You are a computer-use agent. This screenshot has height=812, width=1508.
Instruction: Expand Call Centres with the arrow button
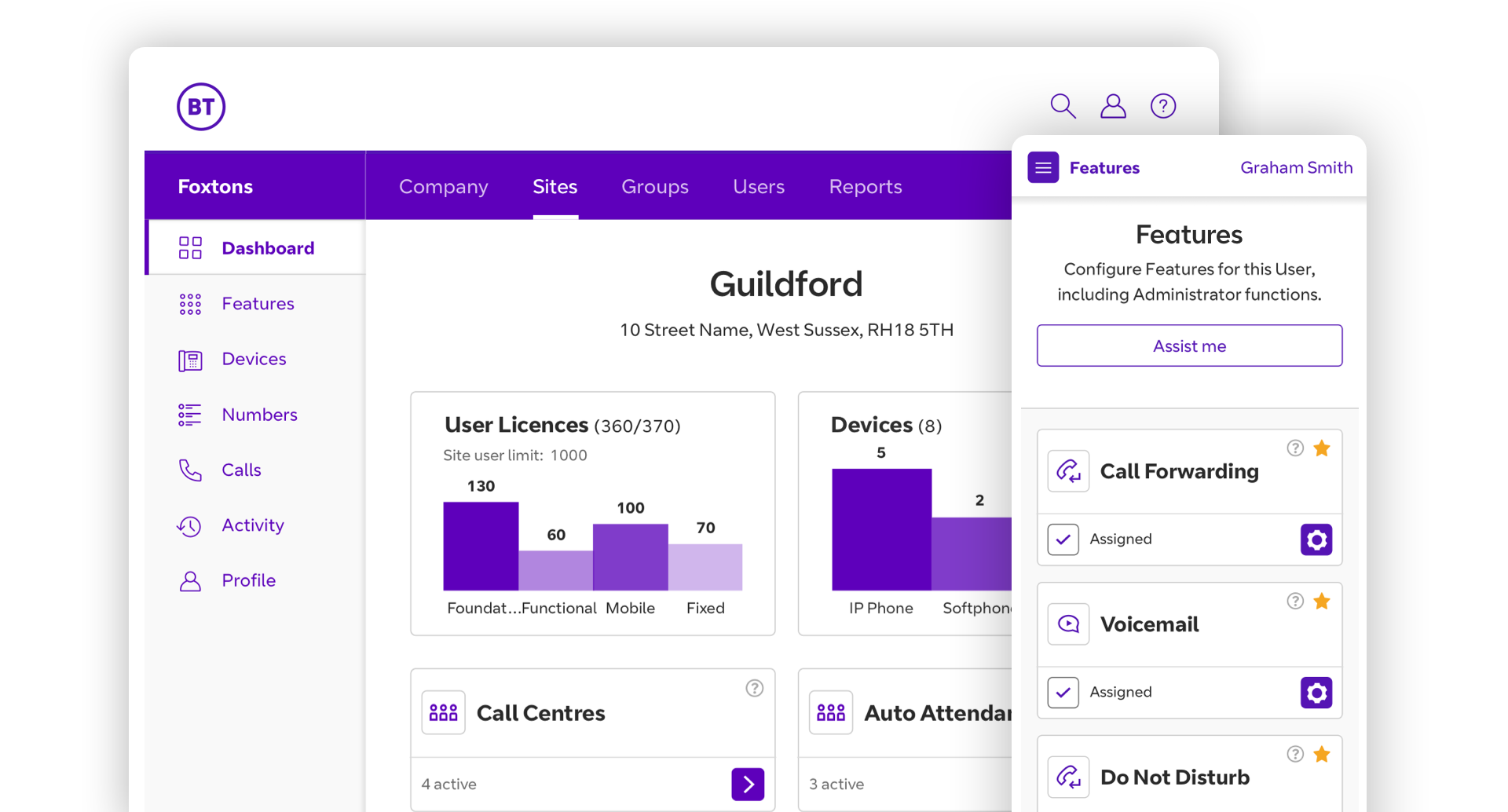pyautogui.click(x=748, y=784)
